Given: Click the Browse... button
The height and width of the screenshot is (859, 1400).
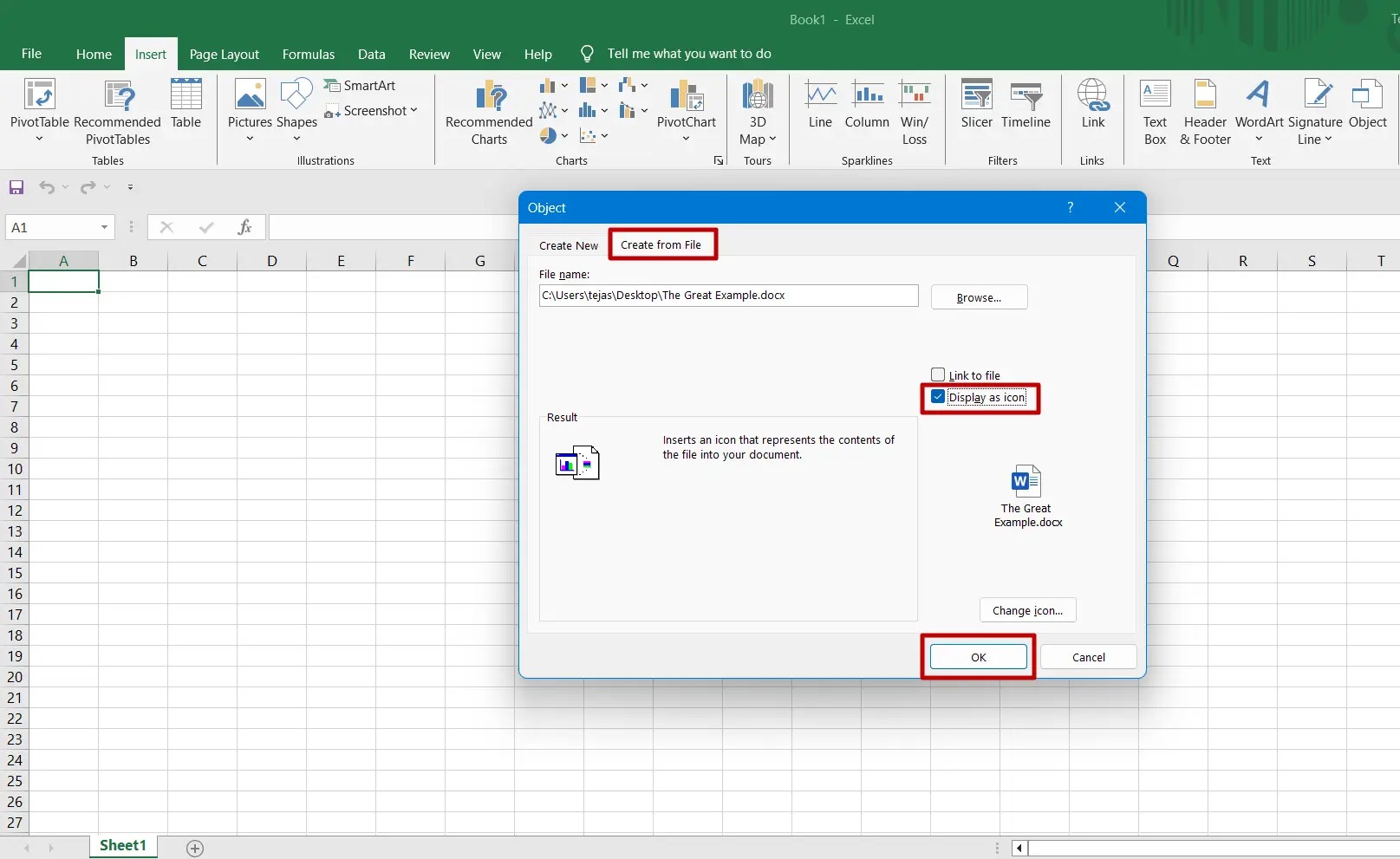Looking at the screenshot, I should tap(979, 297).
